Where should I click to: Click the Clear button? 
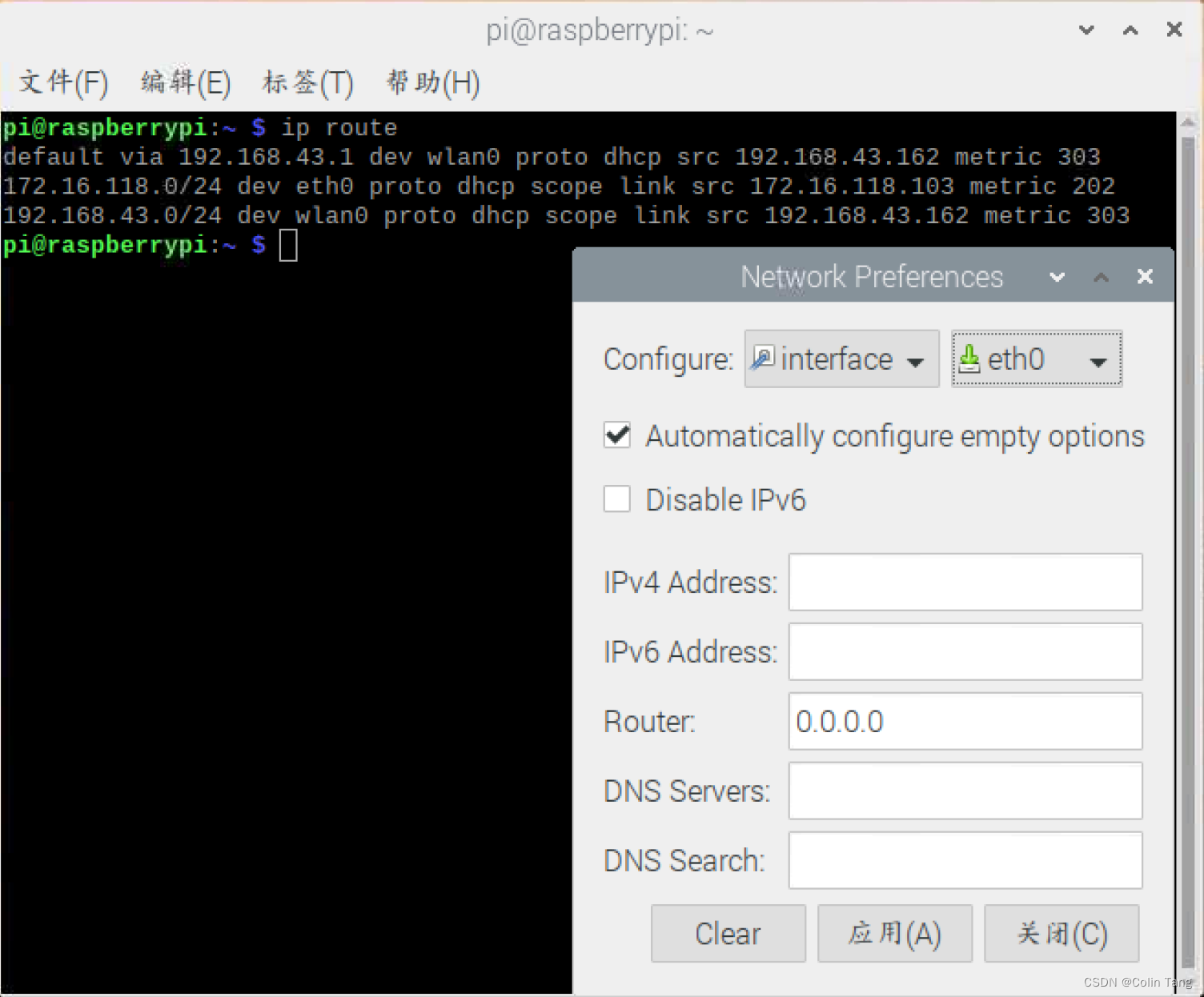pyautogui.click(x=728, y=933)
